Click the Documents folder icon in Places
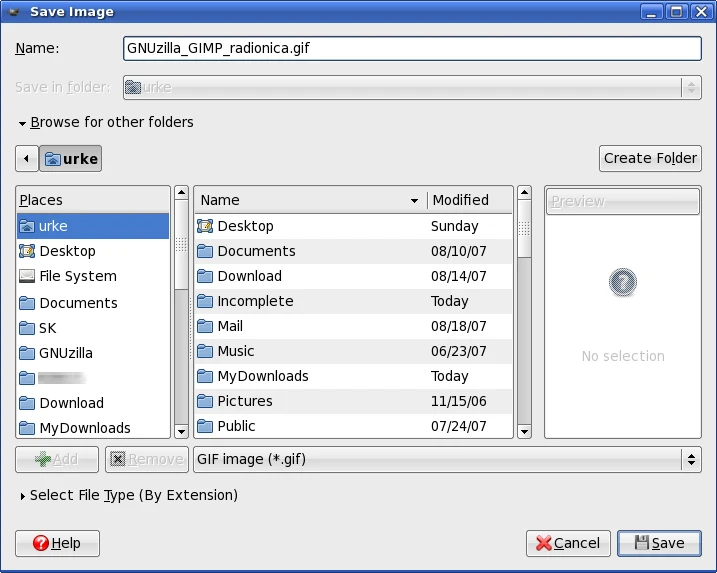 click(x=27, y=303)
